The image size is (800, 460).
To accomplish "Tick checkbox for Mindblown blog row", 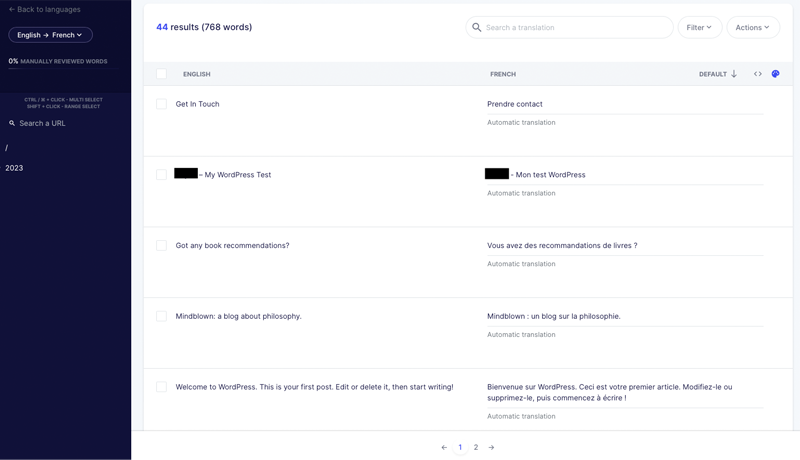I will 161,316.
